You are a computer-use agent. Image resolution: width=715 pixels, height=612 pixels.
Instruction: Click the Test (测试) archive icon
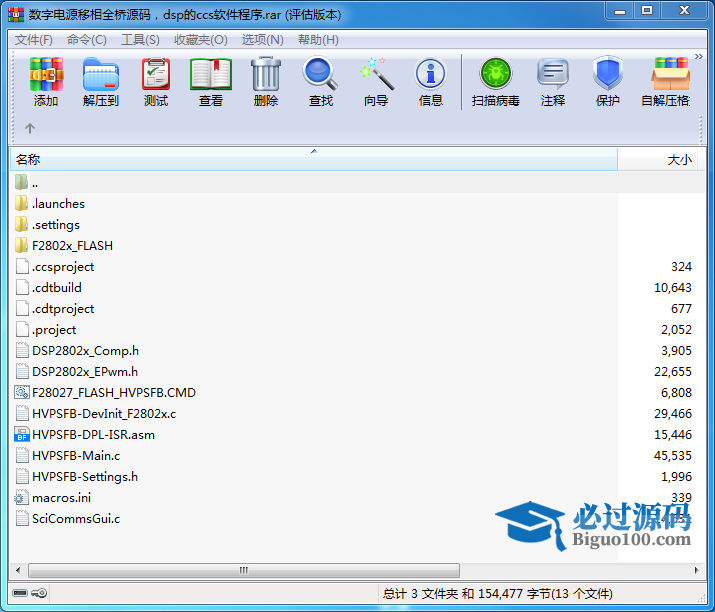(156, 74)
